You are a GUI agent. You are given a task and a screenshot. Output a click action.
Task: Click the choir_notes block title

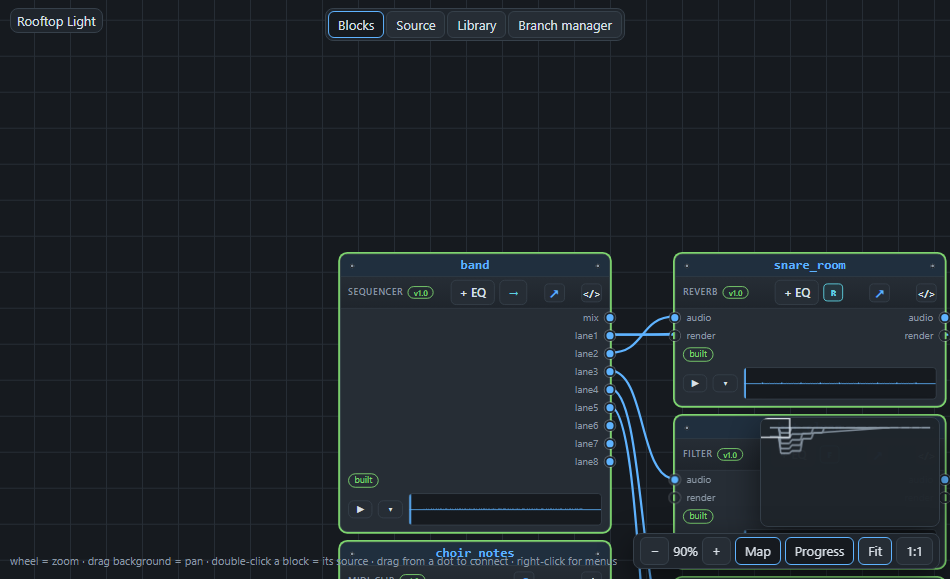click(475, 553)
